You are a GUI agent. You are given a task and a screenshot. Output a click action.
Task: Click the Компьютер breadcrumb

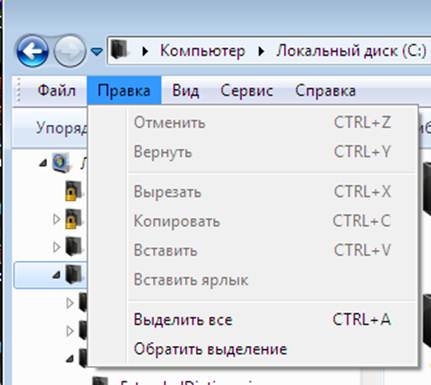click(x=203, y=51)
